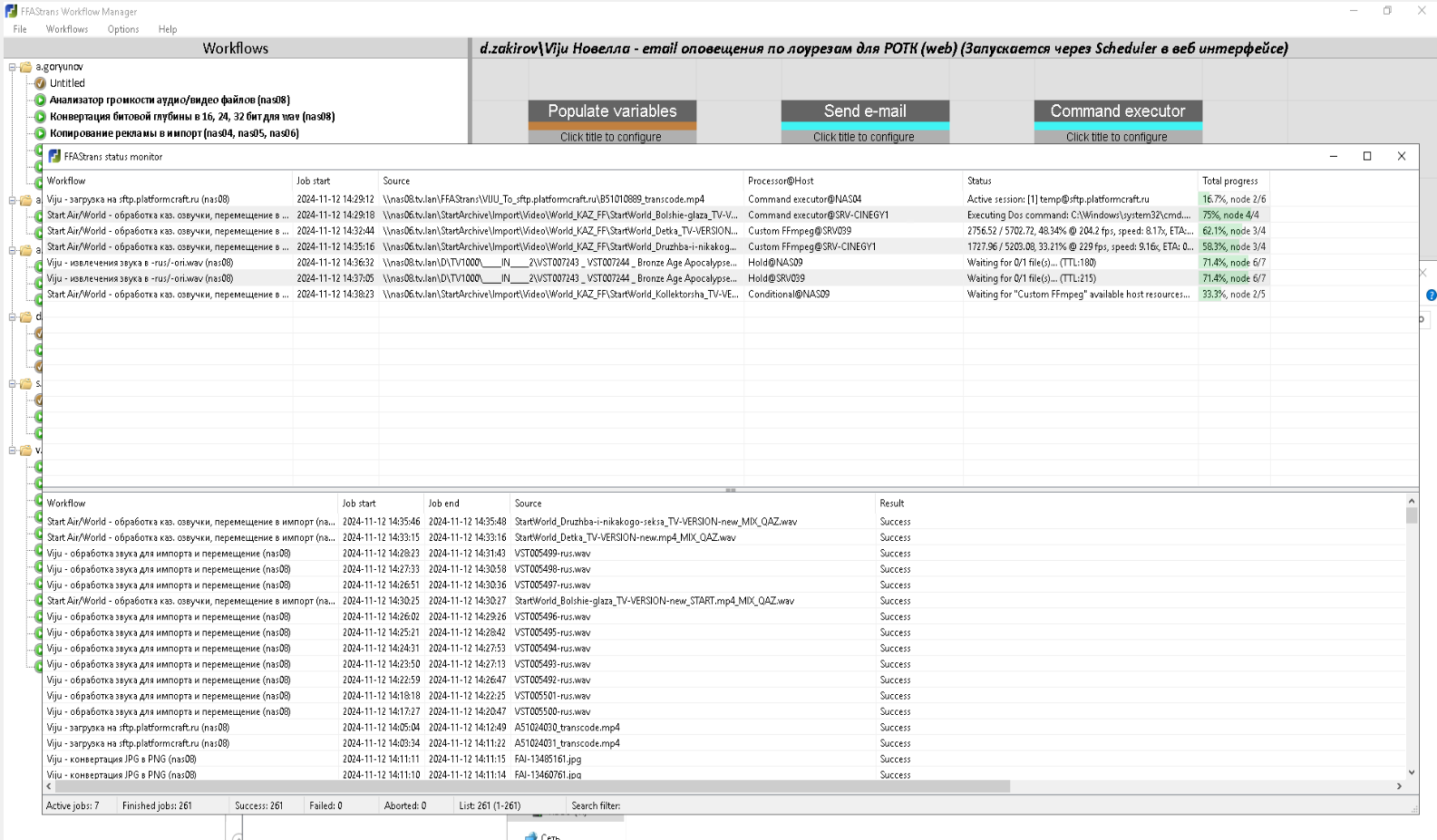Click the 16.7% node 2/6 progress cell
Image resolution: width=1437 pixels, height=840 pixels.
1234,199
